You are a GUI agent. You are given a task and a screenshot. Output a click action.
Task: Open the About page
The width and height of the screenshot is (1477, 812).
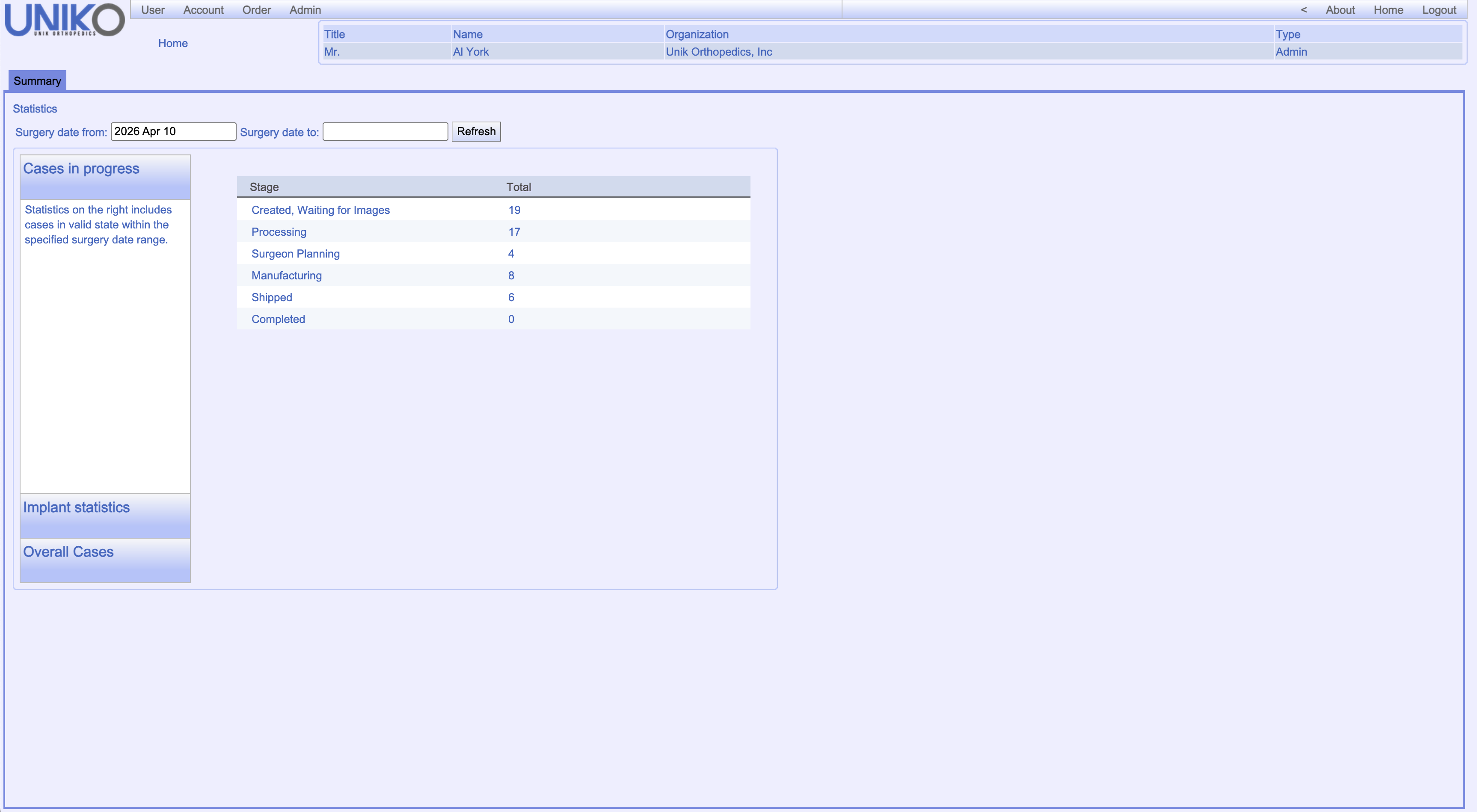[1341, 10]
